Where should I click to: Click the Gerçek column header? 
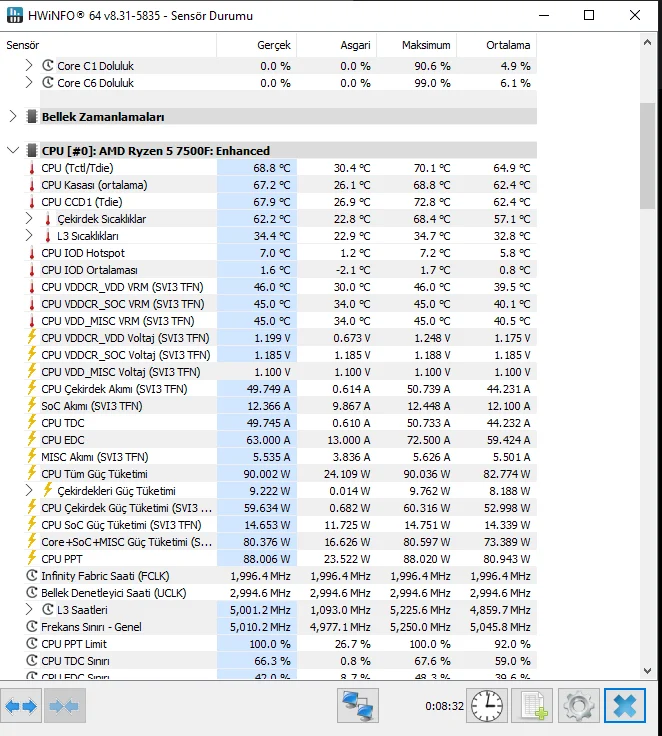256,45
